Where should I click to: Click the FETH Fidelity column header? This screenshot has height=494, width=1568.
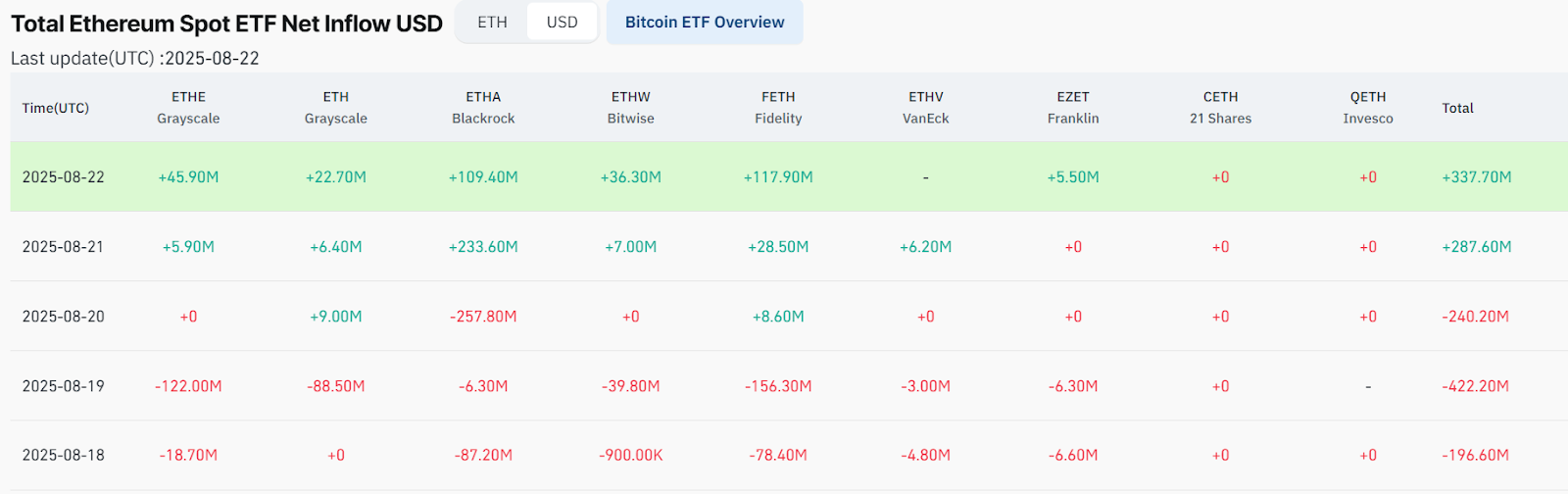click(778, 108)
